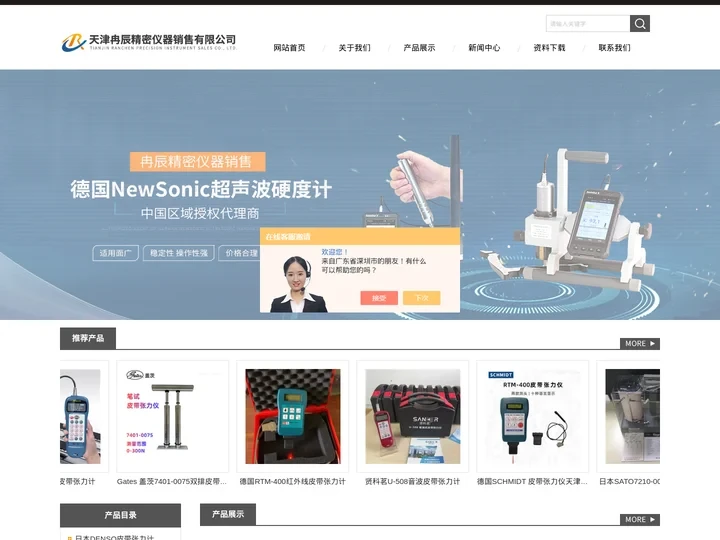Click the company logo emblem
This screenshot has width=720, height=540.
73,42
